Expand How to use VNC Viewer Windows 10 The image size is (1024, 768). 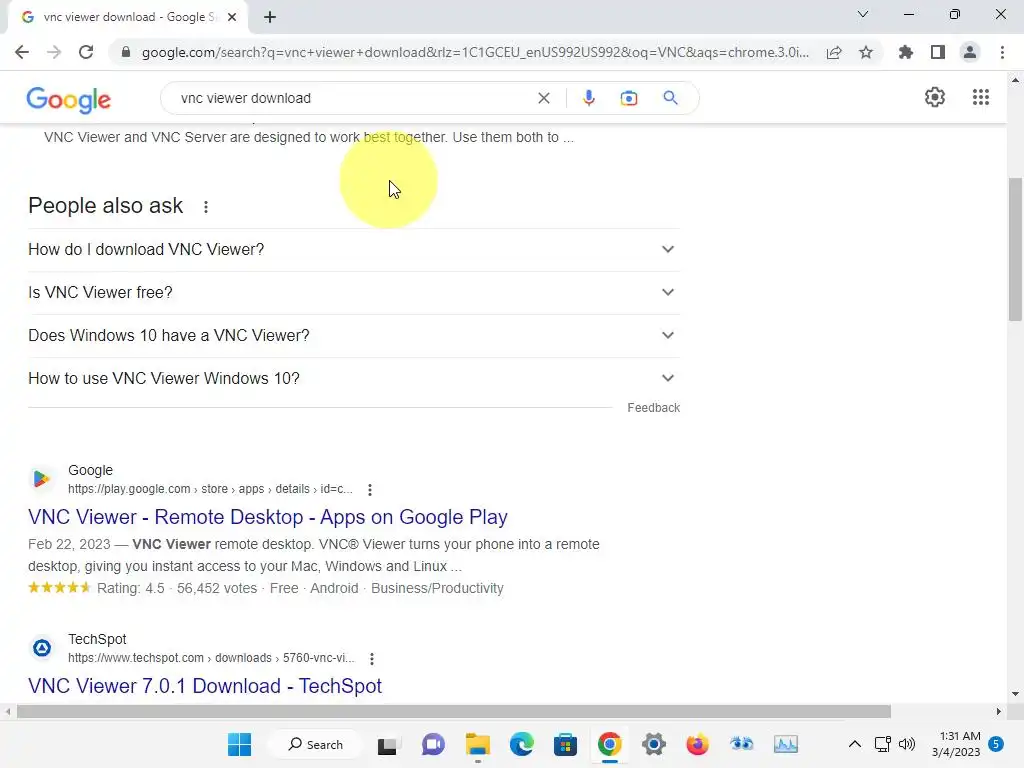(354, 379)
